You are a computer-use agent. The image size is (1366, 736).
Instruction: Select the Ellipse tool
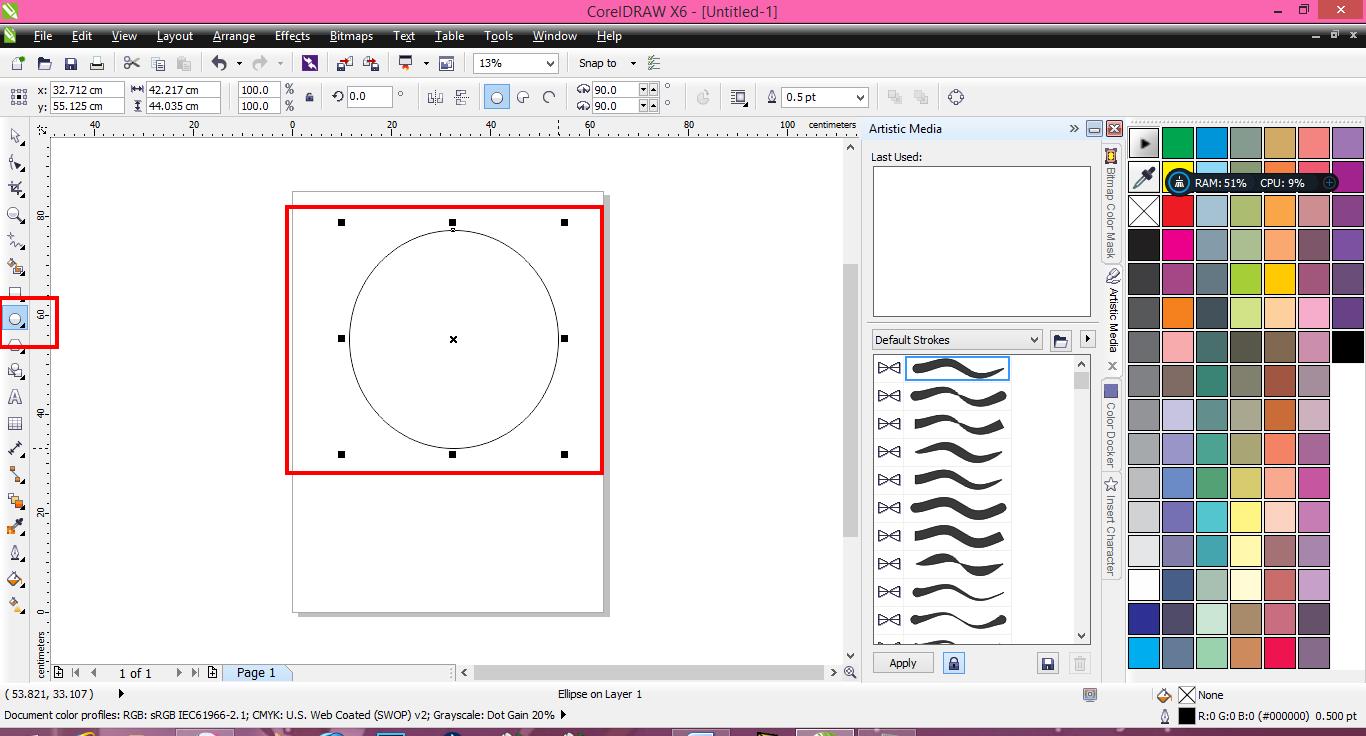(x=15, y=319)
